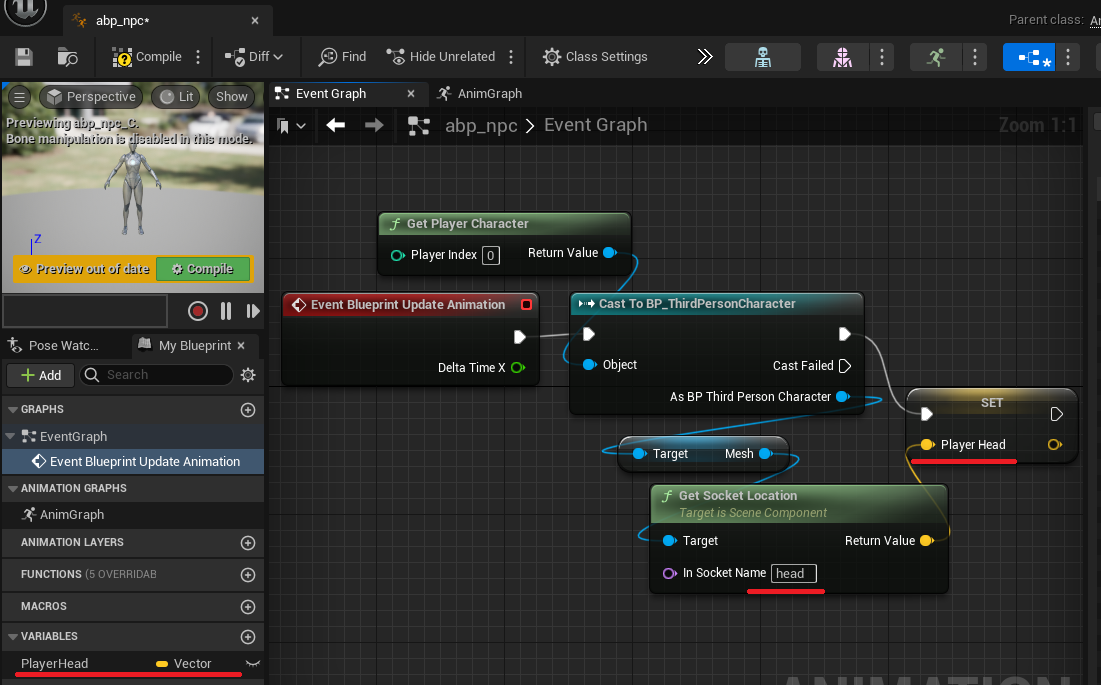The height and width of the screenshot is (685, 1101).
Task: Add a new variable
Action: tap(248, 637)
